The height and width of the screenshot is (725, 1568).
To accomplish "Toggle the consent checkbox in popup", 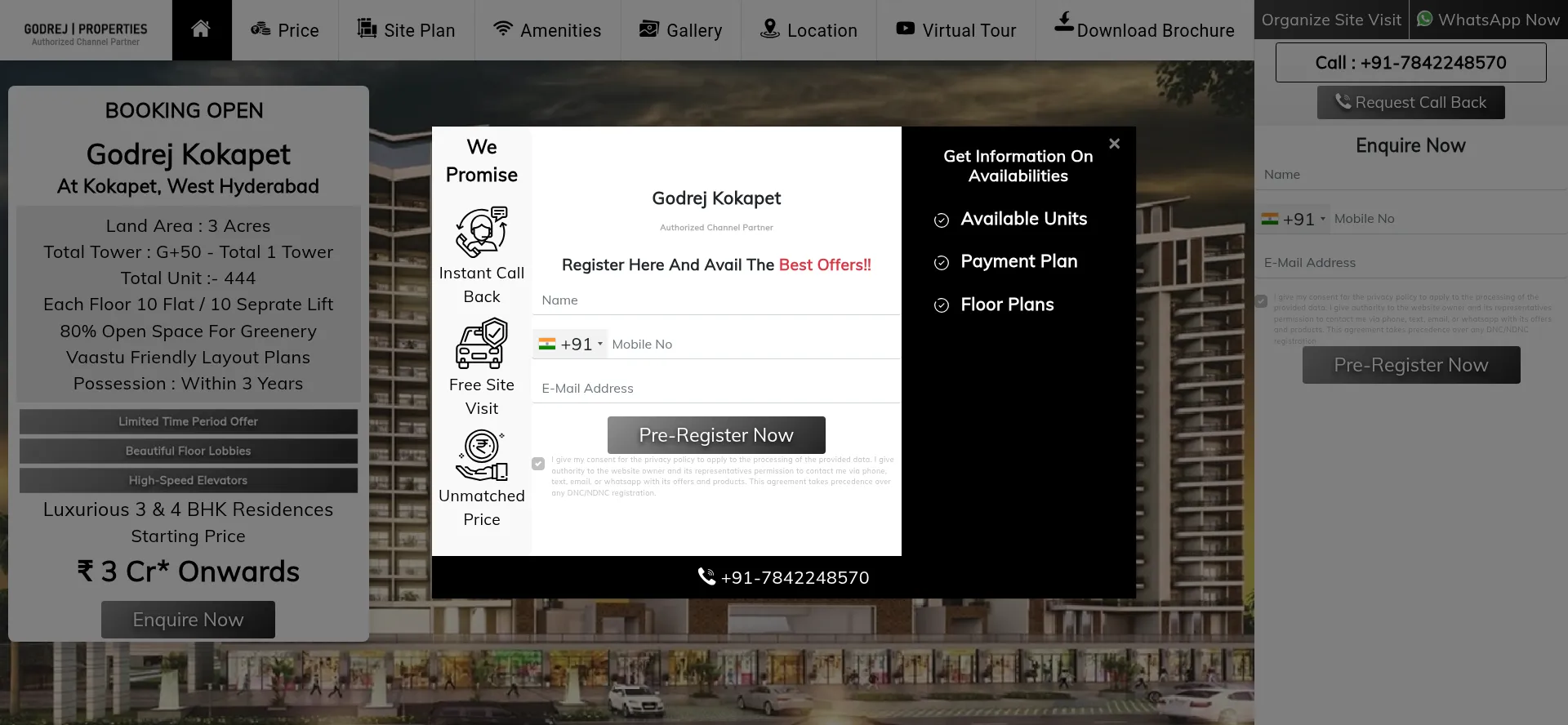I will pos(538,464).
